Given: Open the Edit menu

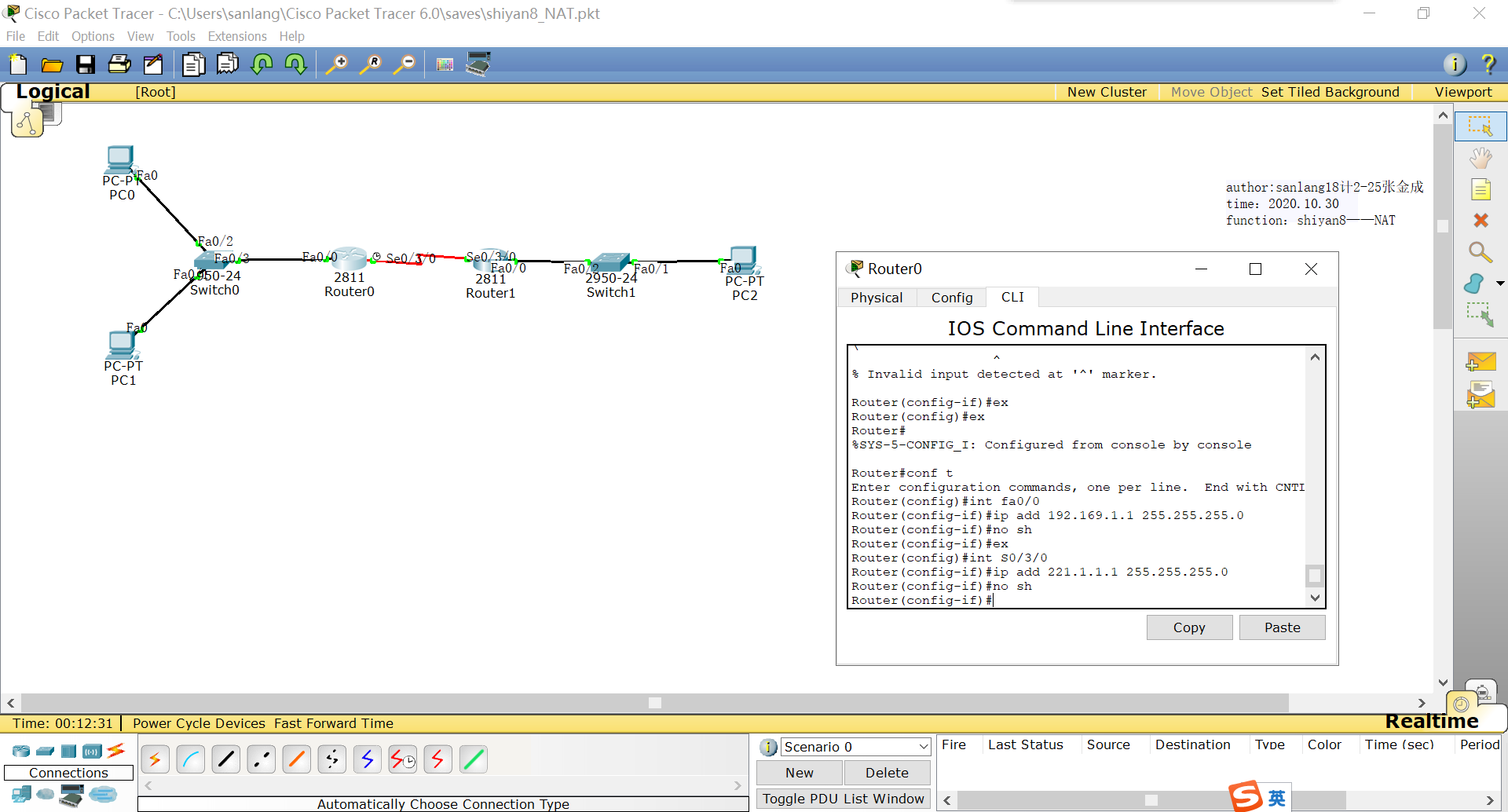Looking at the screenshot, I should [48, 36].
